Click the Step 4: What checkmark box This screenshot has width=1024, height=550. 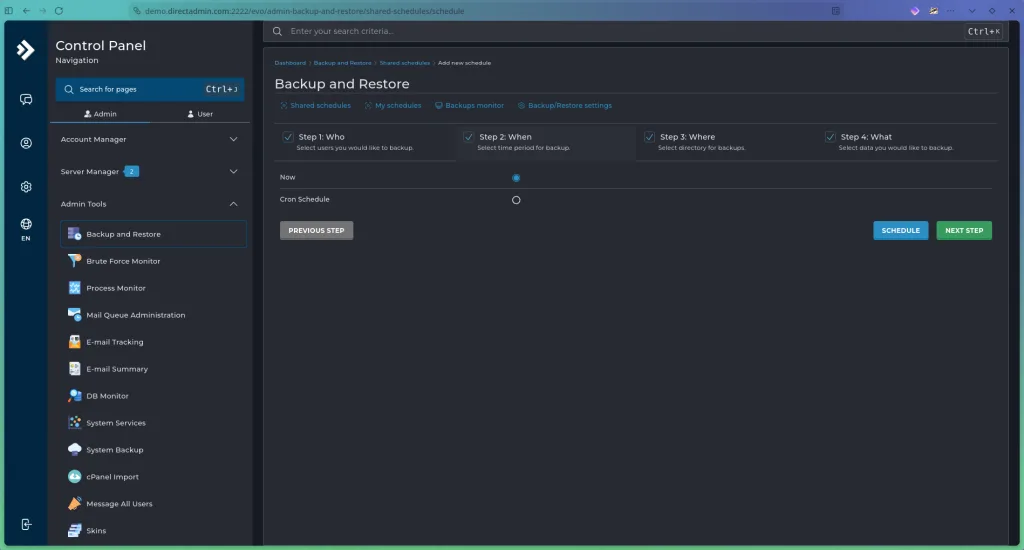point(830,137)
